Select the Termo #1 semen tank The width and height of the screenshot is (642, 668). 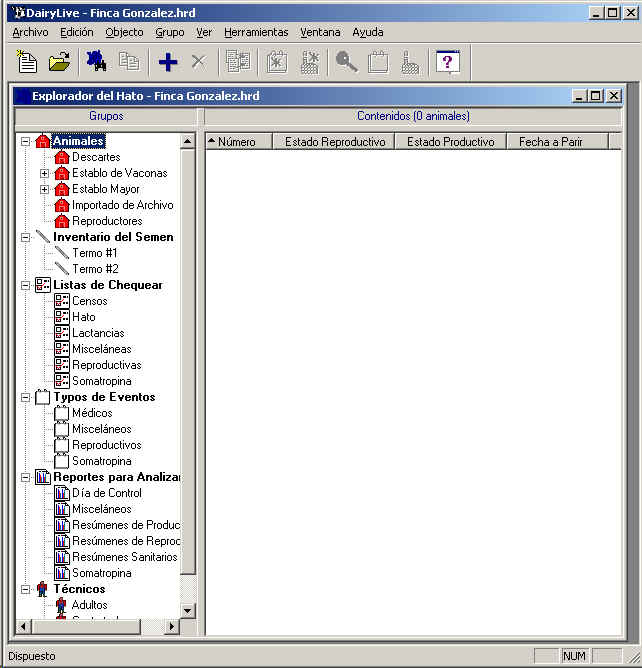click(94, 253)
